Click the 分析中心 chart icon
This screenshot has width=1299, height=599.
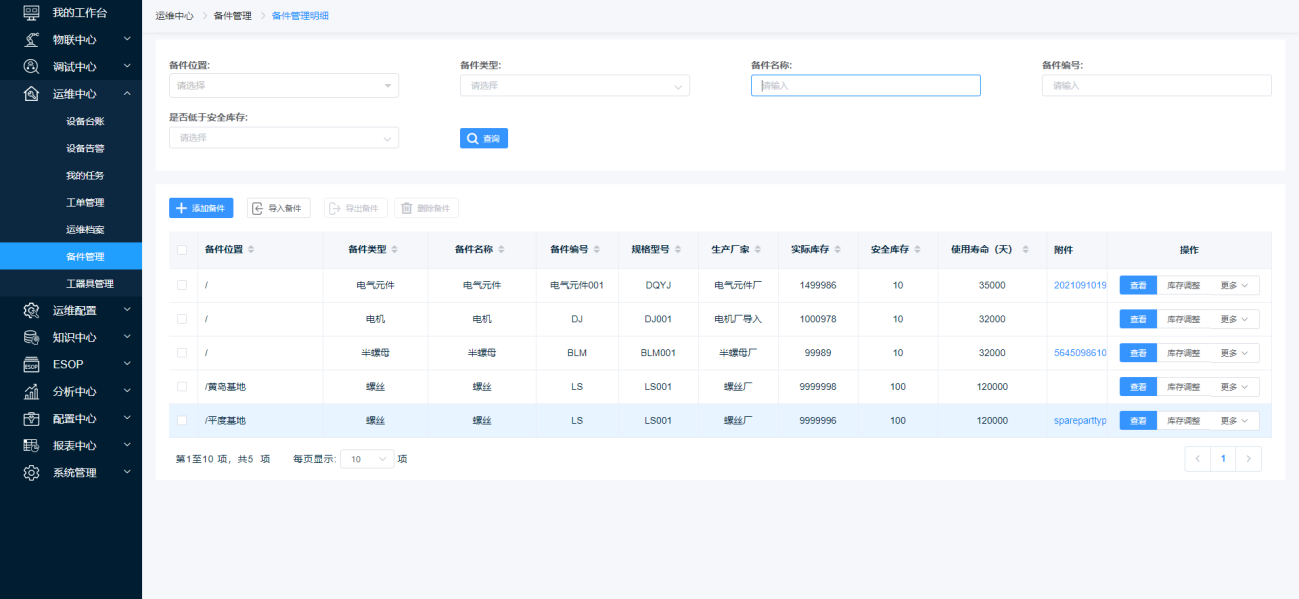31,391
